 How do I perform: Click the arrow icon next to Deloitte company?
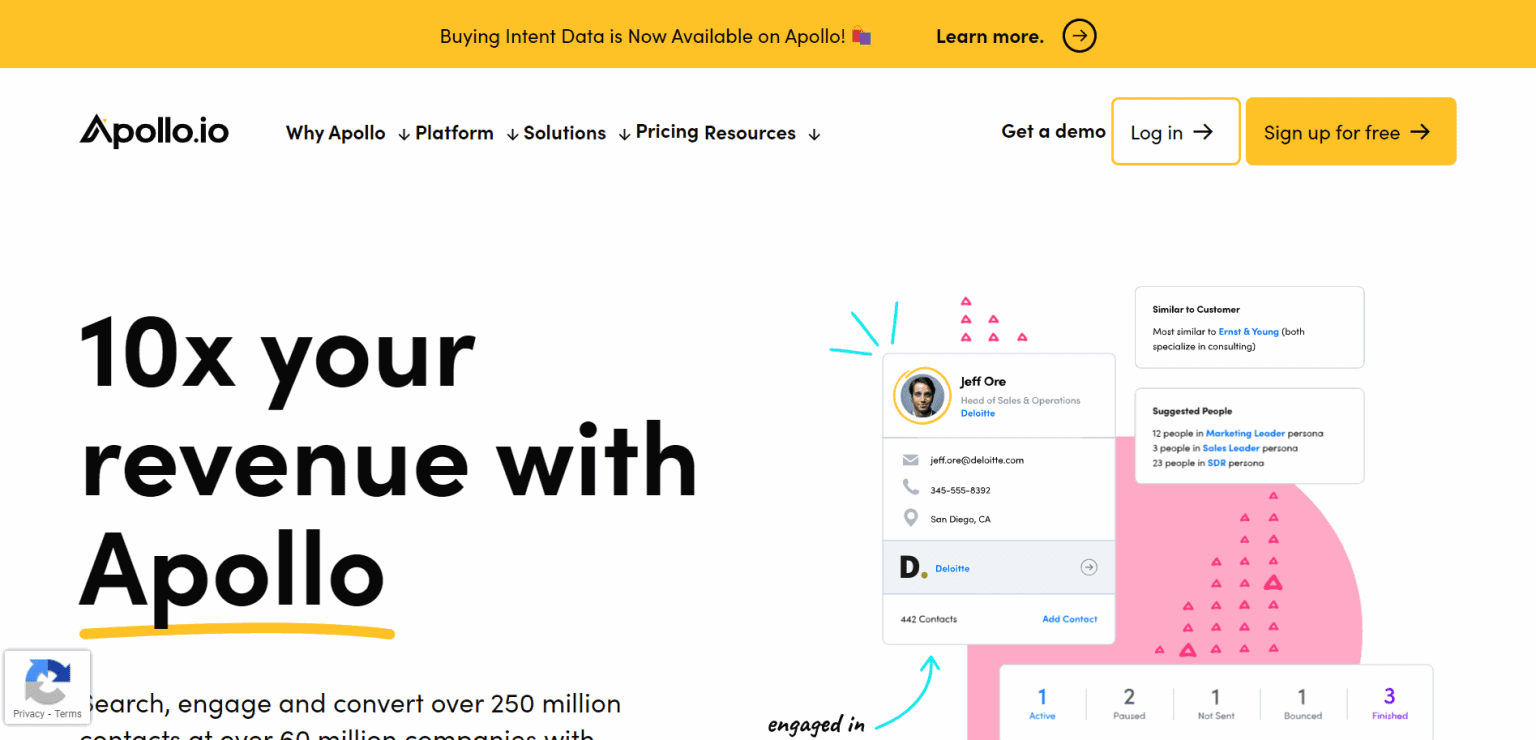pyautogui.click(x=1088, y=567)
